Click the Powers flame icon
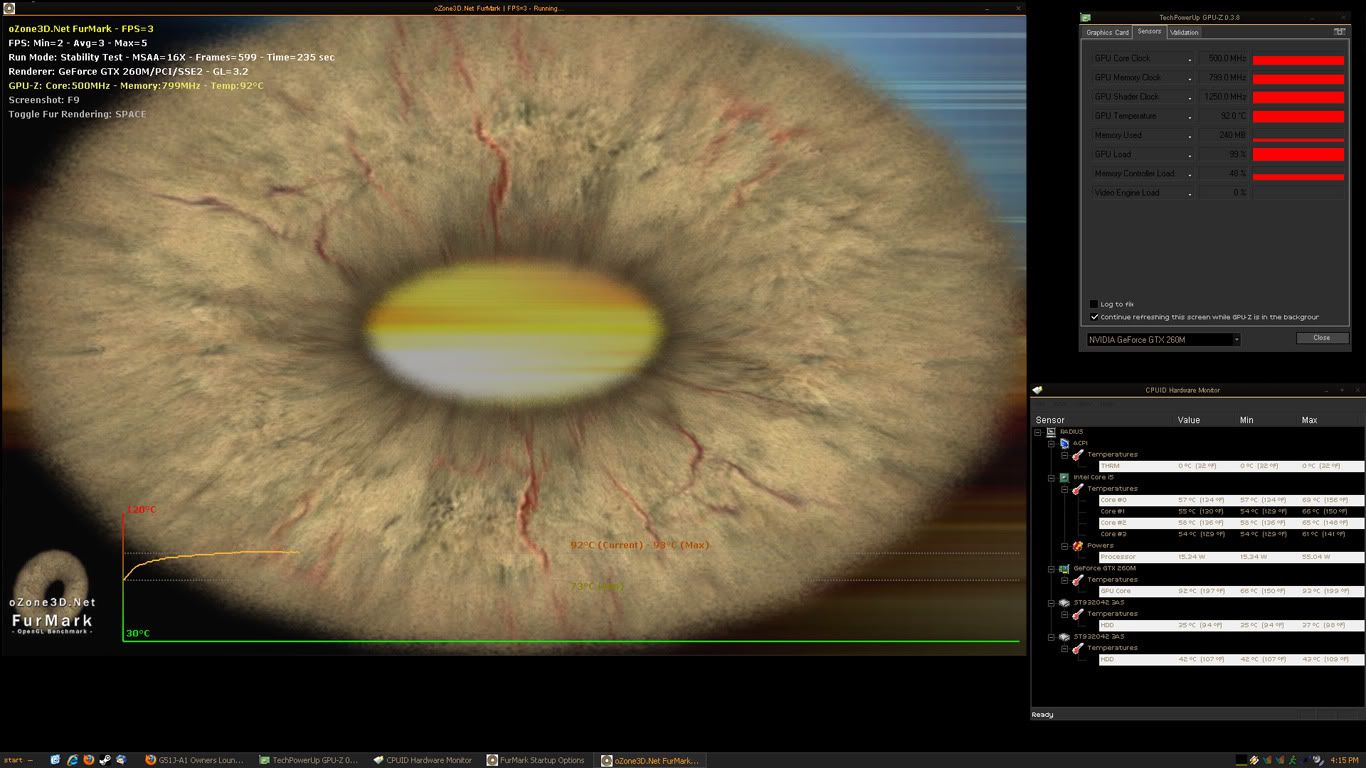Viewport: 1366px width, 768px height. (1078, 546)
